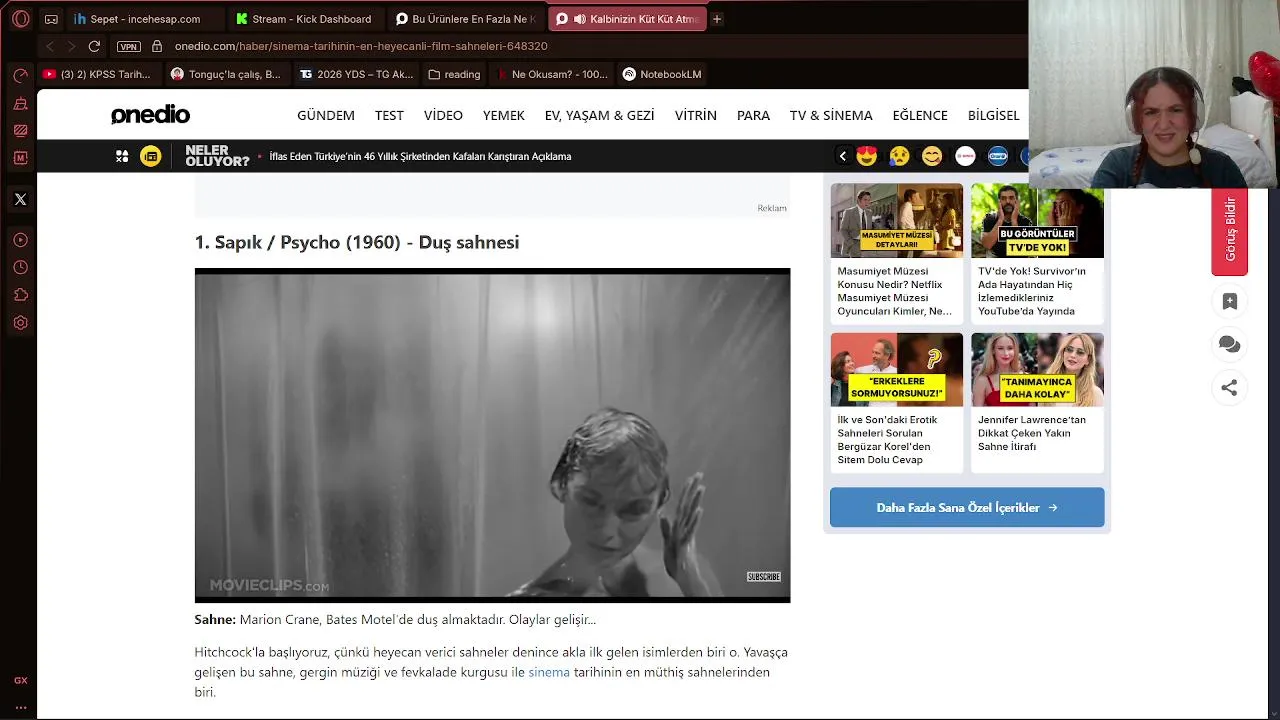The image size is (1280, 720).
Task: Open the player icon in sidebar
Action: pyautogui.click(x=20, y=240)
